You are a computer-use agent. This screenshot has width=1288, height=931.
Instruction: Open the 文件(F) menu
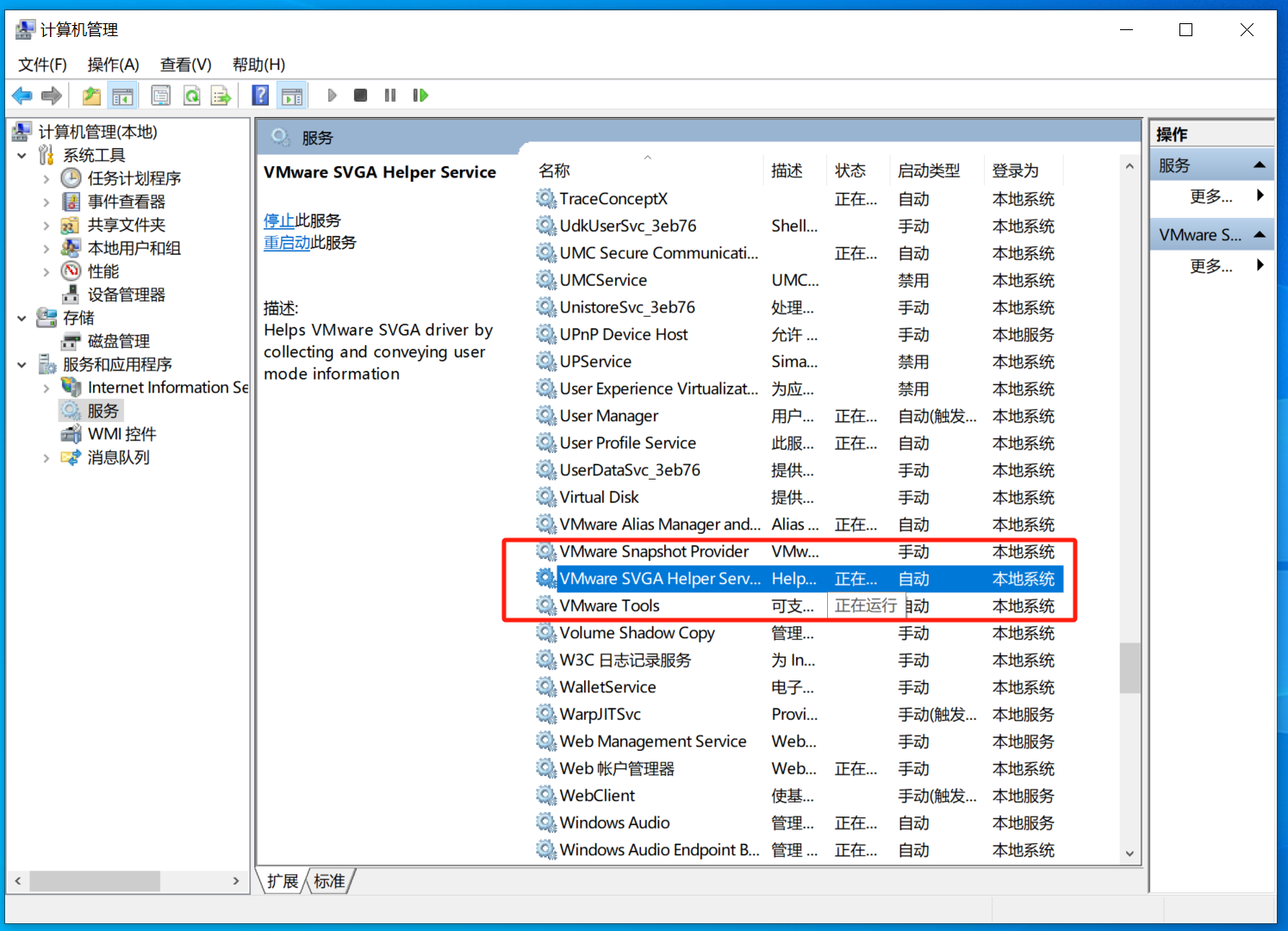point(42,65)
